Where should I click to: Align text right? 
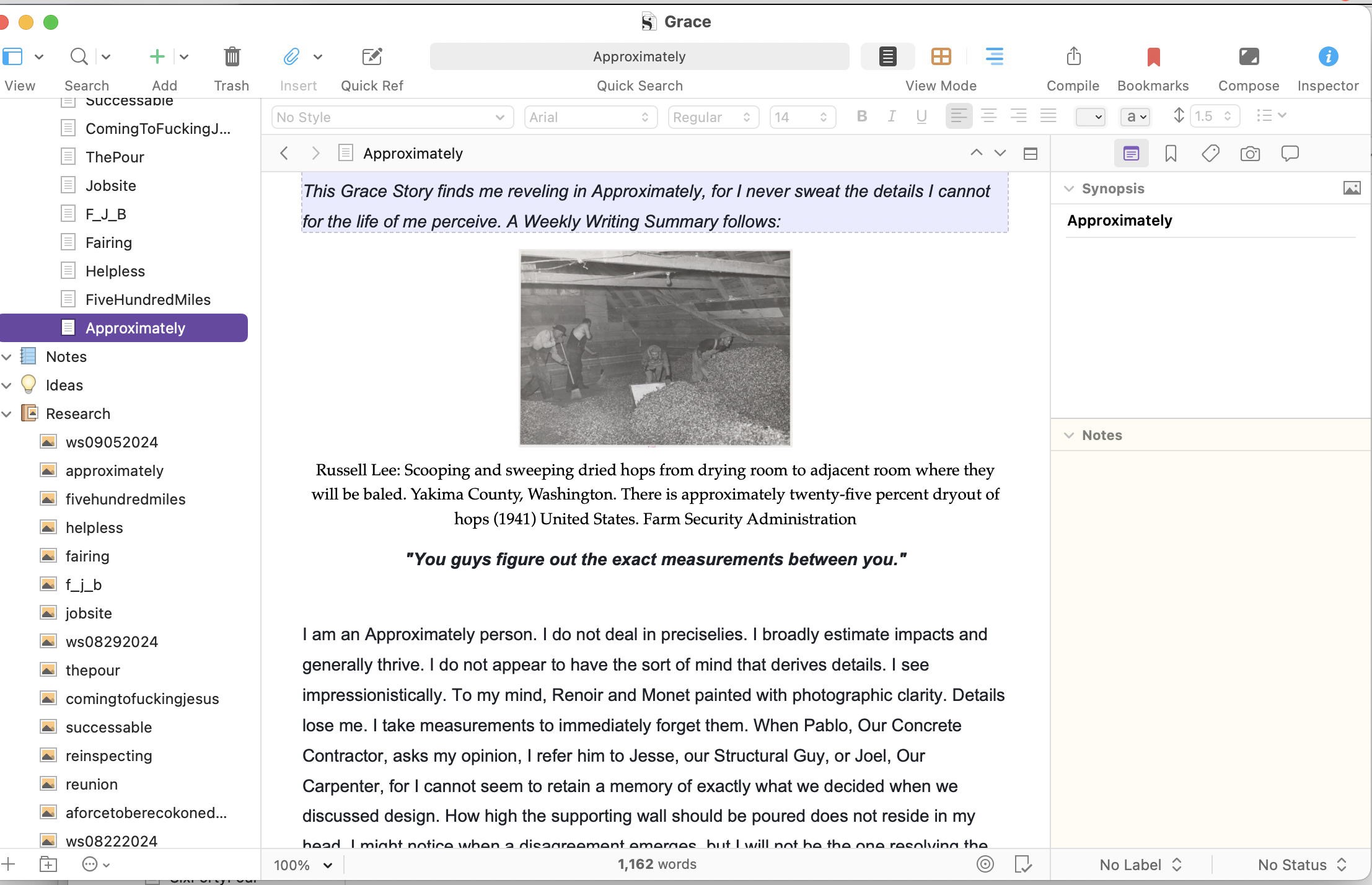(1018, 116)
